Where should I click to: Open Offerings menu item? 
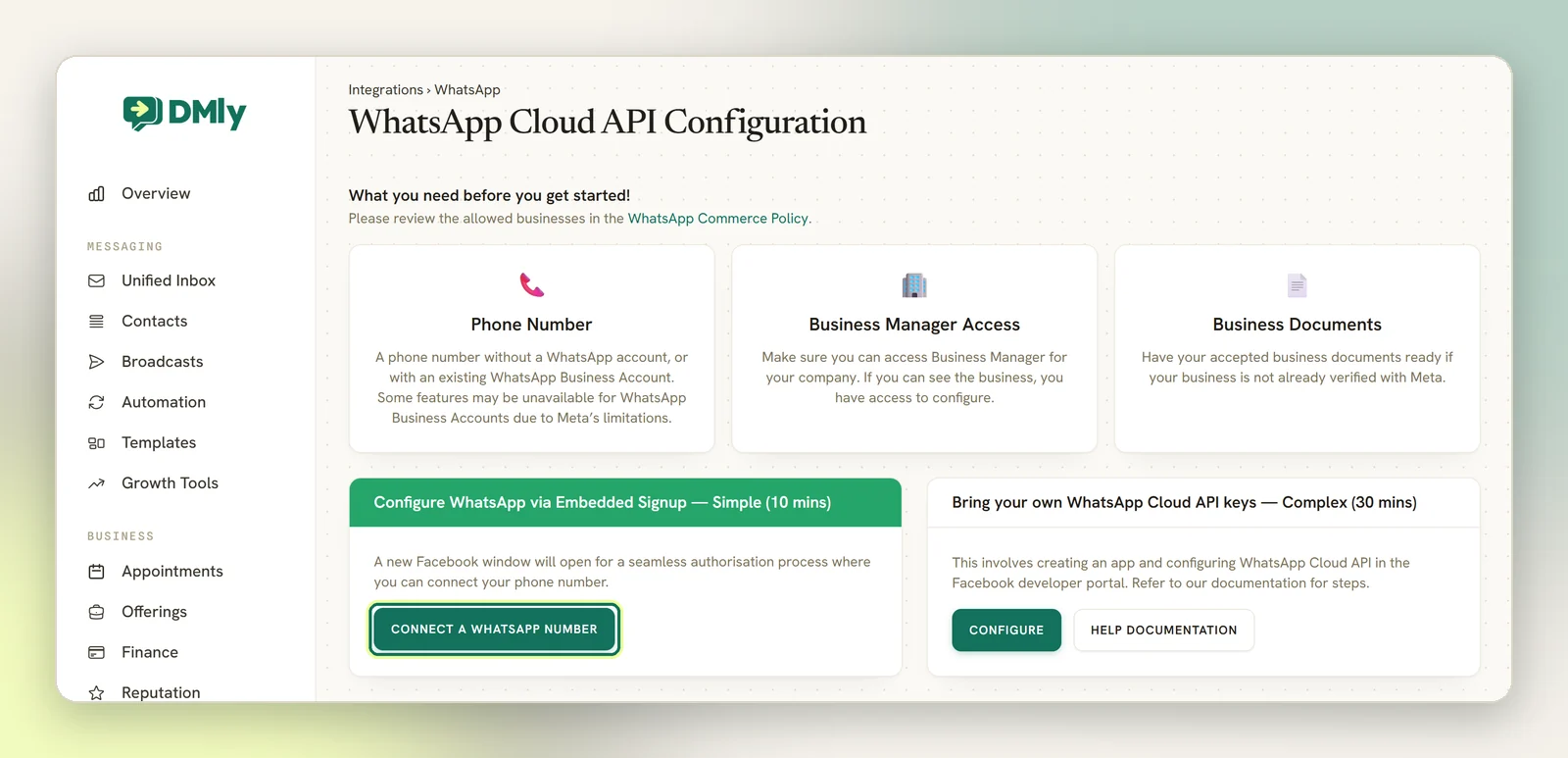154,612
